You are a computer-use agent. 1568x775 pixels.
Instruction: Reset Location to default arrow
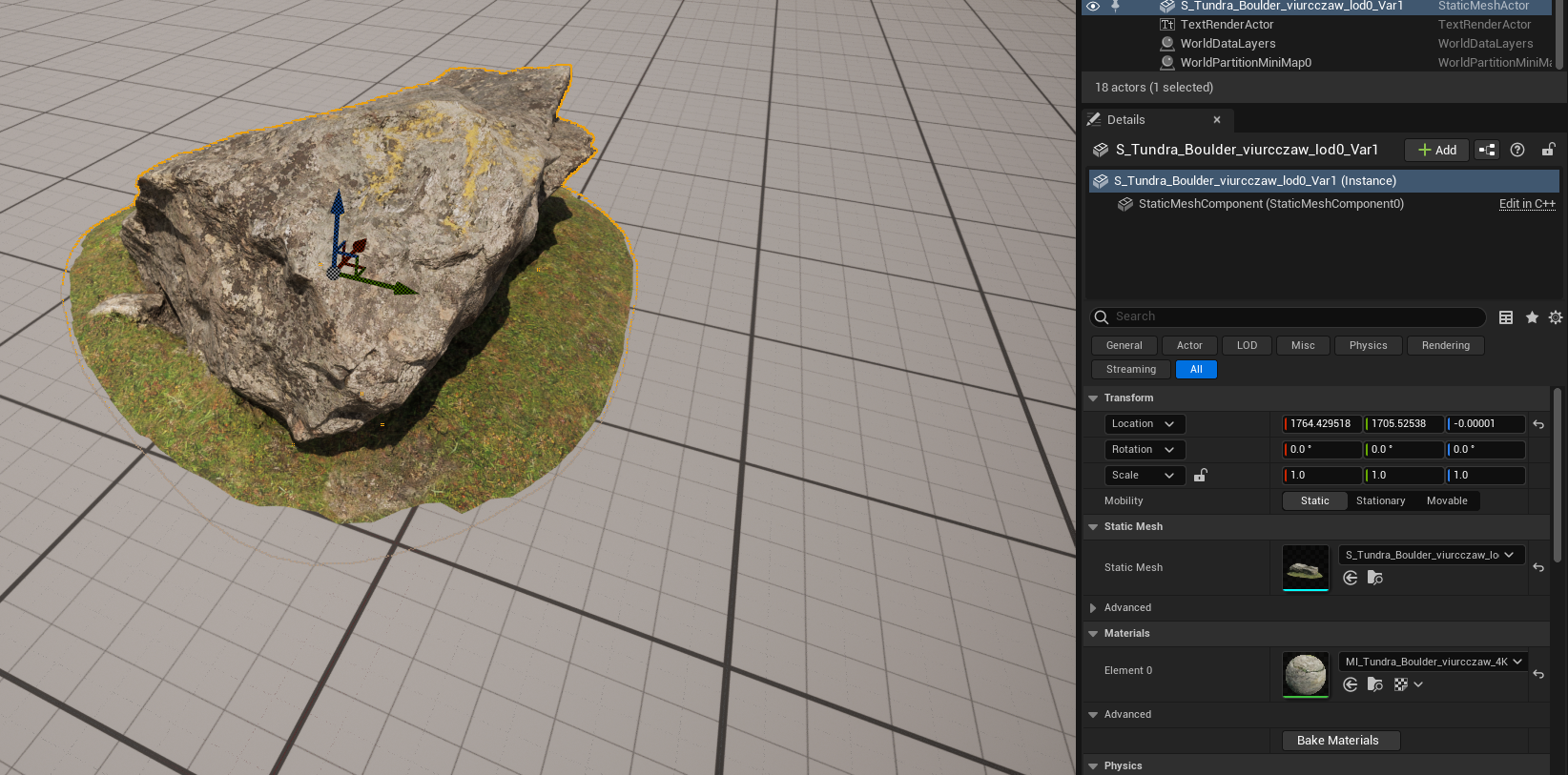1538,424
